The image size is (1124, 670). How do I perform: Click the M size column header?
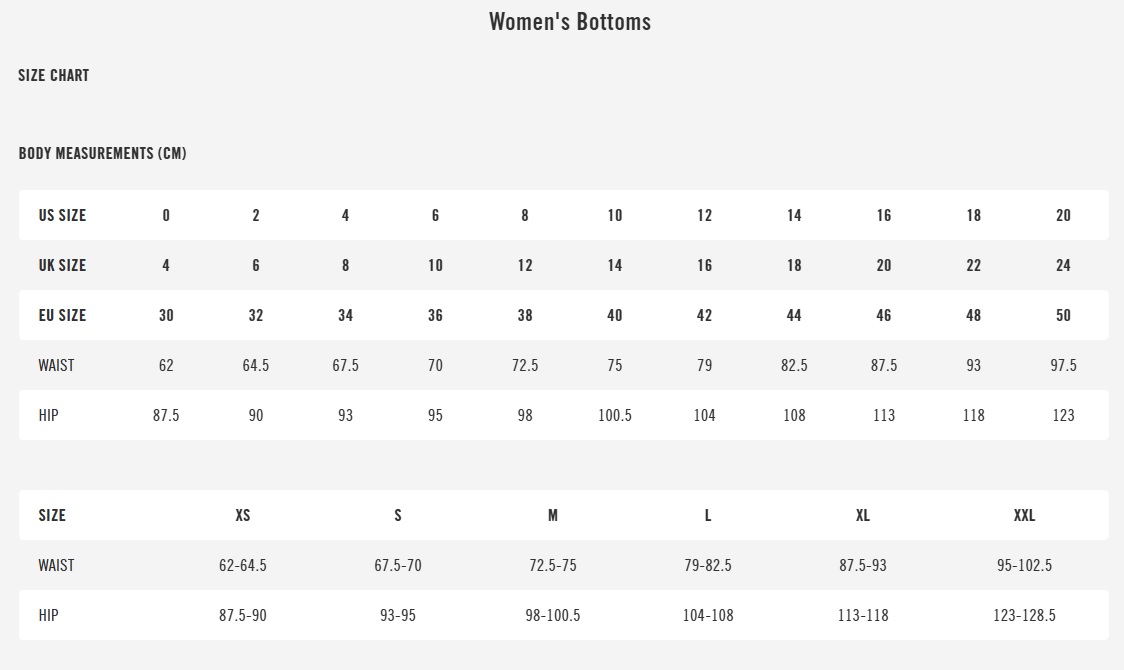click(x=553, y=515)
